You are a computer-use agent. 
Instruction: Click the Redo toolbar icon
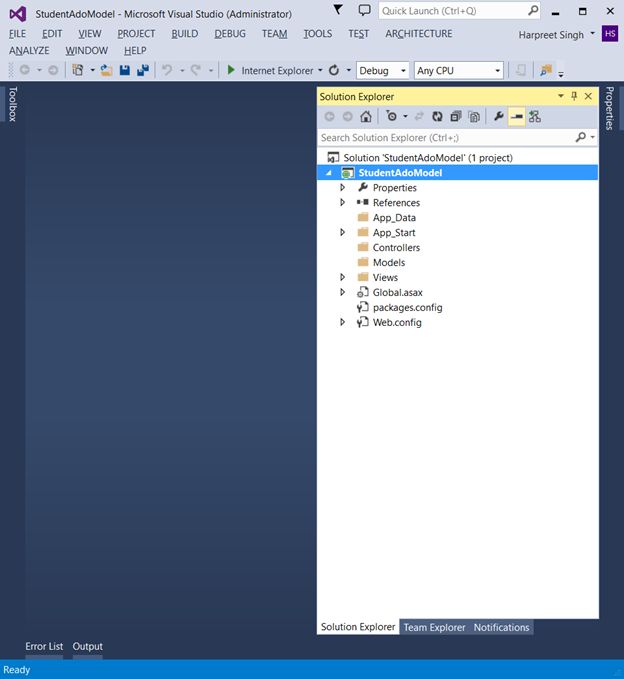pyautogui.click(x=196, y=70)
